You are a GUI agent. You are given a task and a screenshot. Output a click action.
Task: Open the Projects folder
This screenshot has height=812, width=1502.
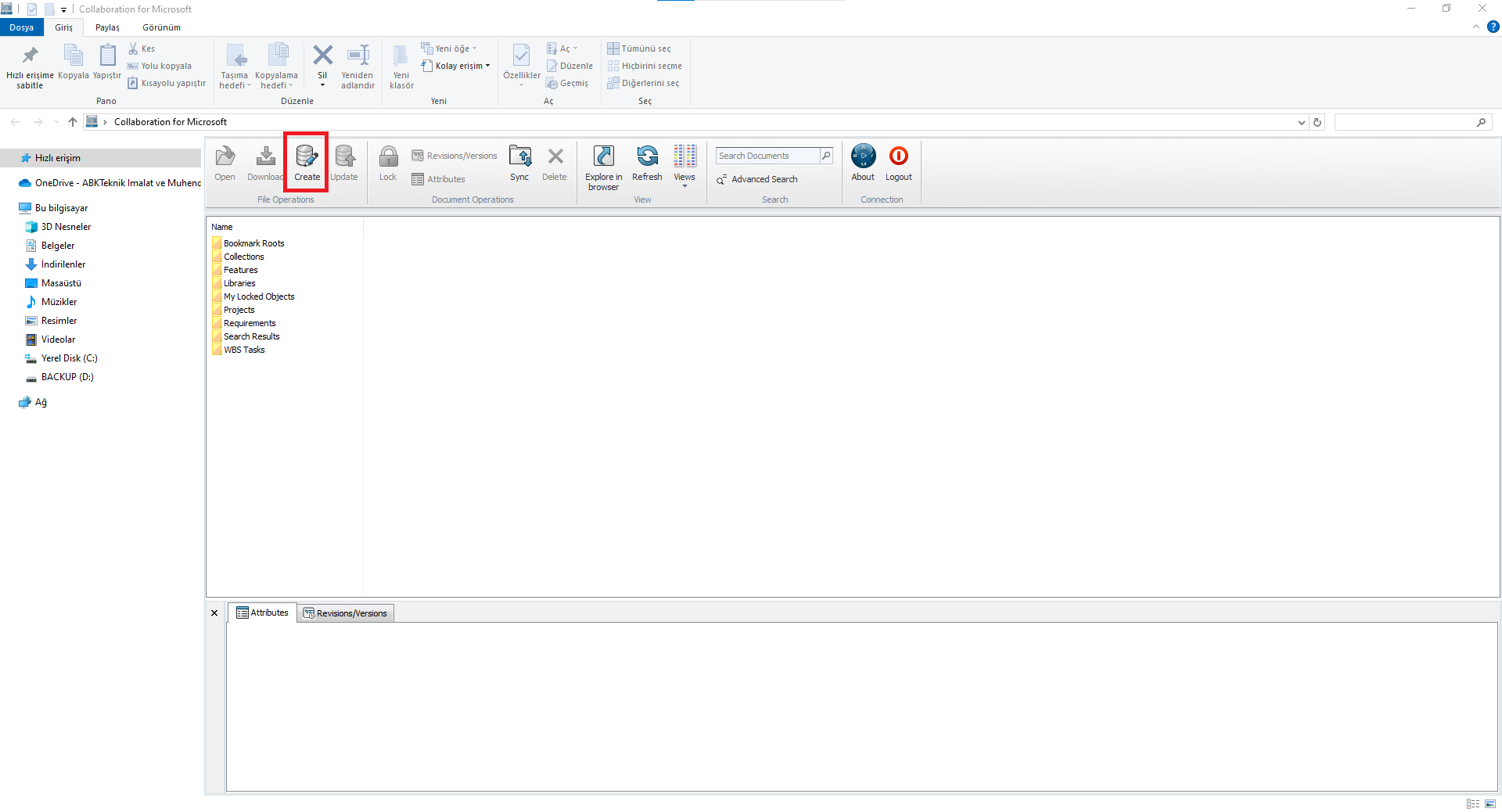(239, 310)
